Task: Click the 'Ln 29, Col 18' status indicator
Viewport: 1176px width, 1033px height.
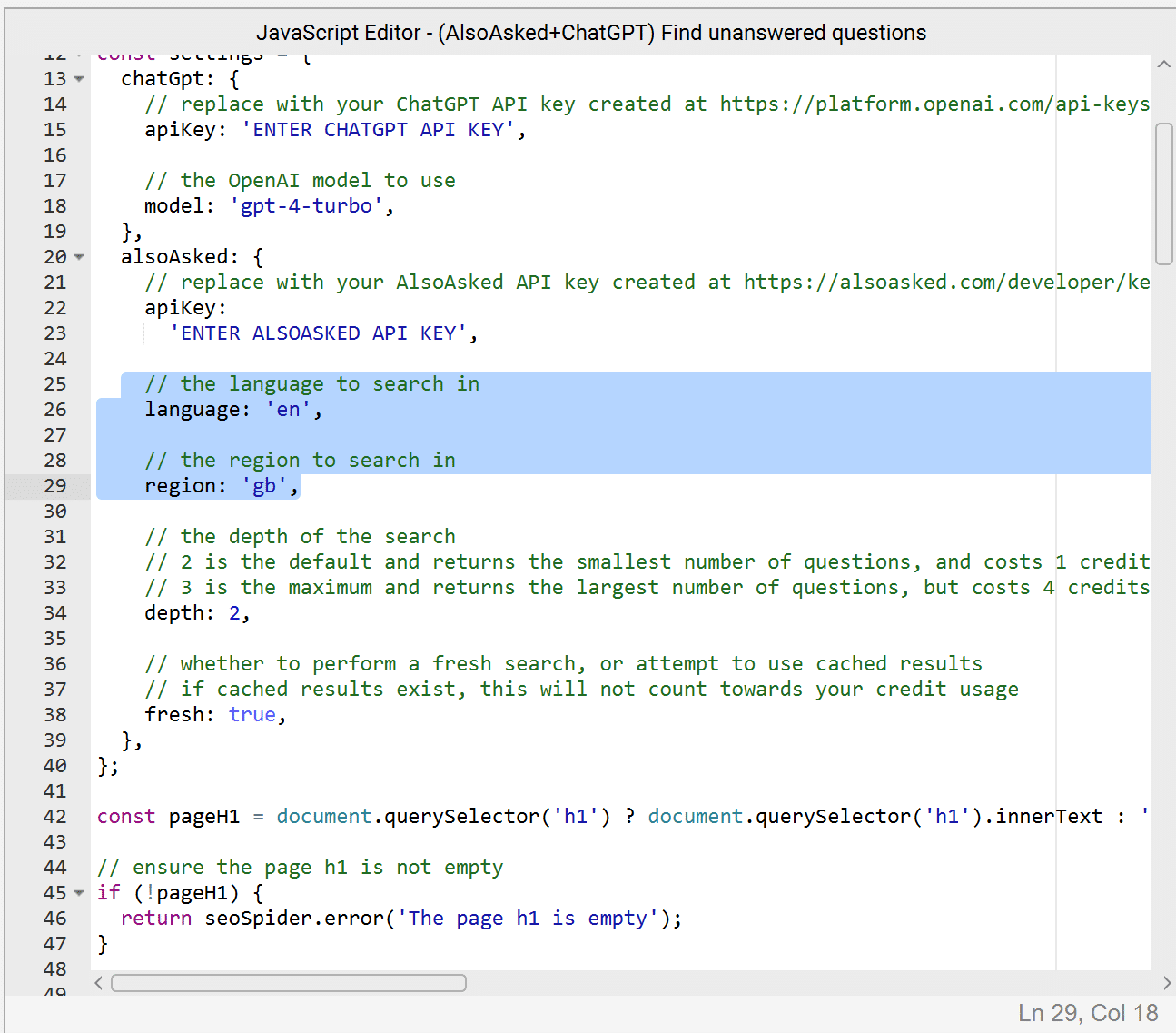Action: pyautogui.click(x=1088, y=1013)
